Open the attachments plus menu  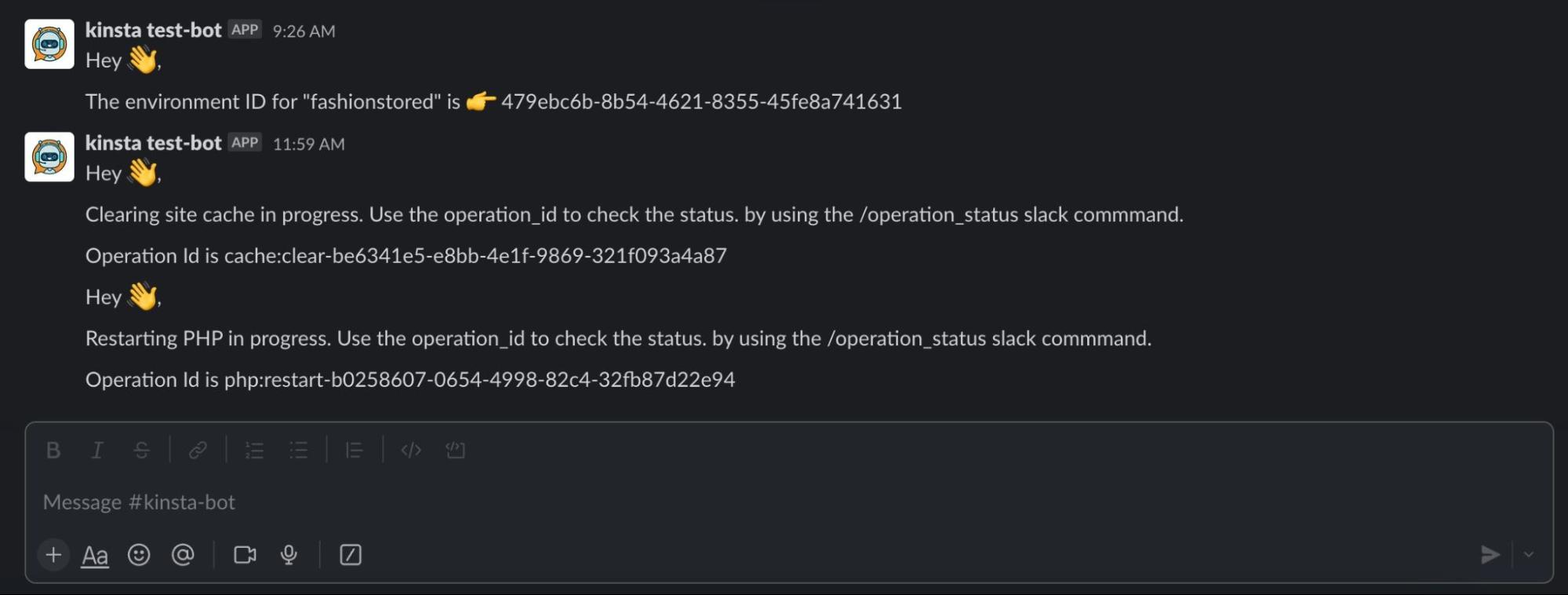[x=53, y=555]
